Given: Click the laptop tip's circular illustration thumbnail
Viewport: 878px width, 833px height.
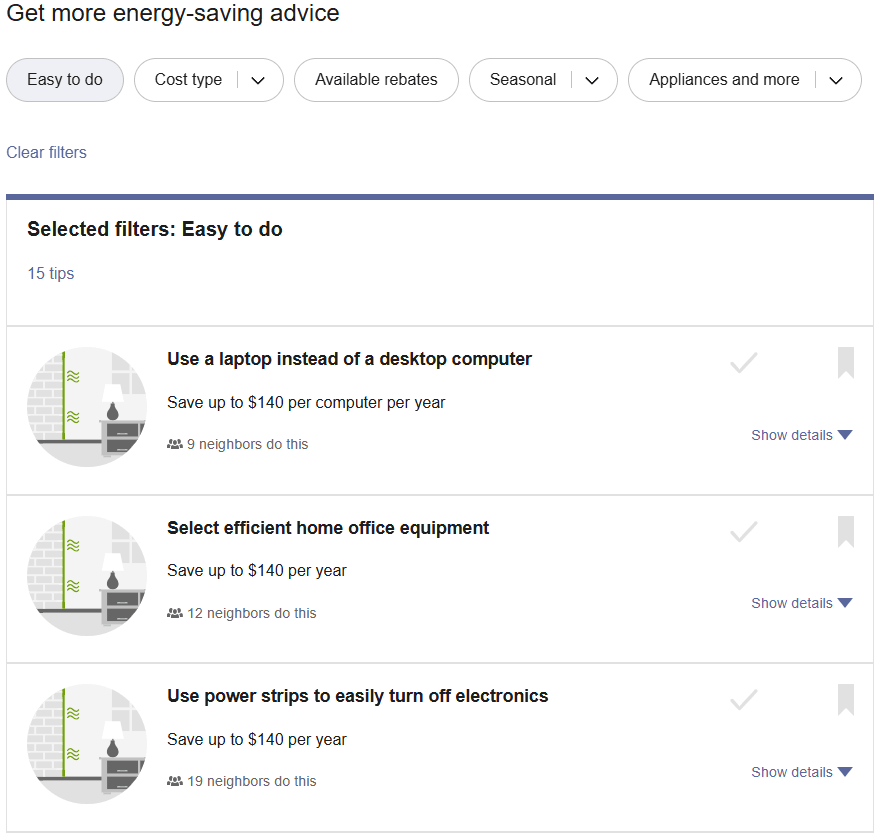Looking at the screenshot, I should [86, 406].
